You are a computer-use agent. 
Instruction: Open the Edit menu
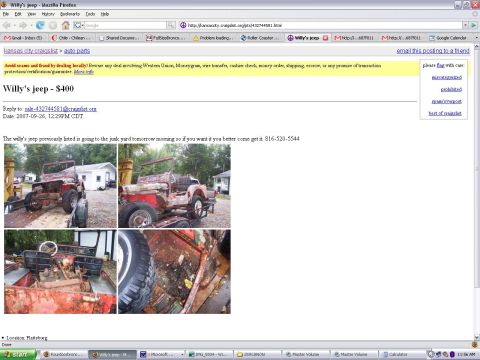click(x=18, y=14)
